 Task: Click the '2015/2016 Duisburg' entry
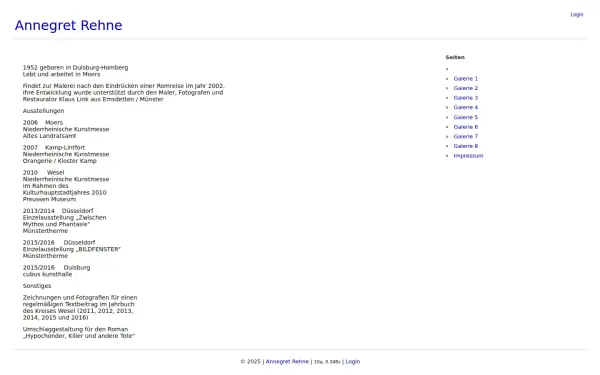(x=56, y=267)
